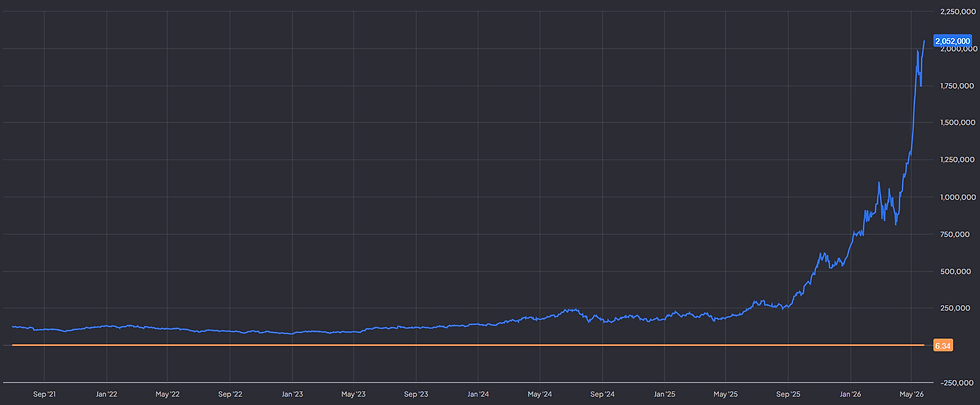980x405 pixels.
Task: Click the Sep '21 date label
Action: [44, 394]
